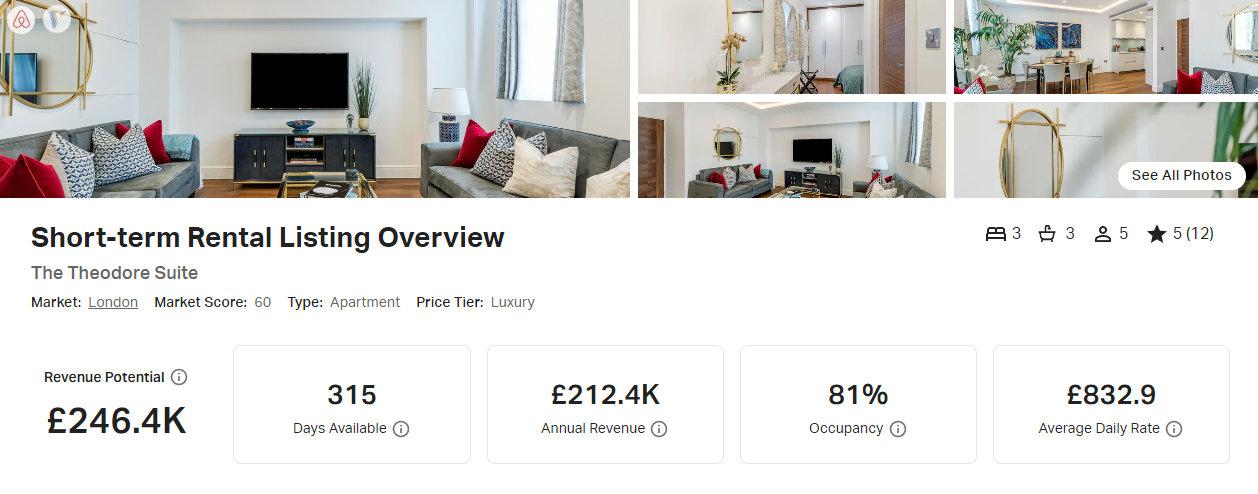Click the star rating icon
This screenshot has height=494, width=1258.
1157,234
